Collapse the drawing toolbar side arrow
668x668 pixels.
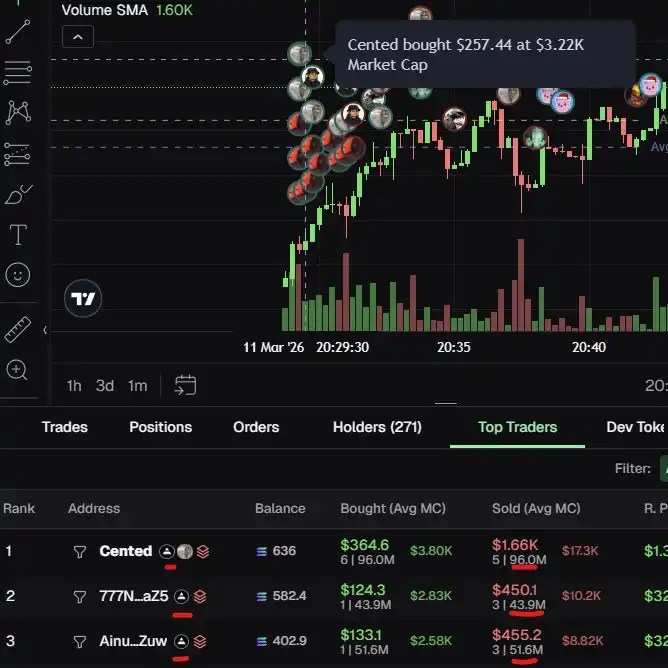[x=45, y=329]
